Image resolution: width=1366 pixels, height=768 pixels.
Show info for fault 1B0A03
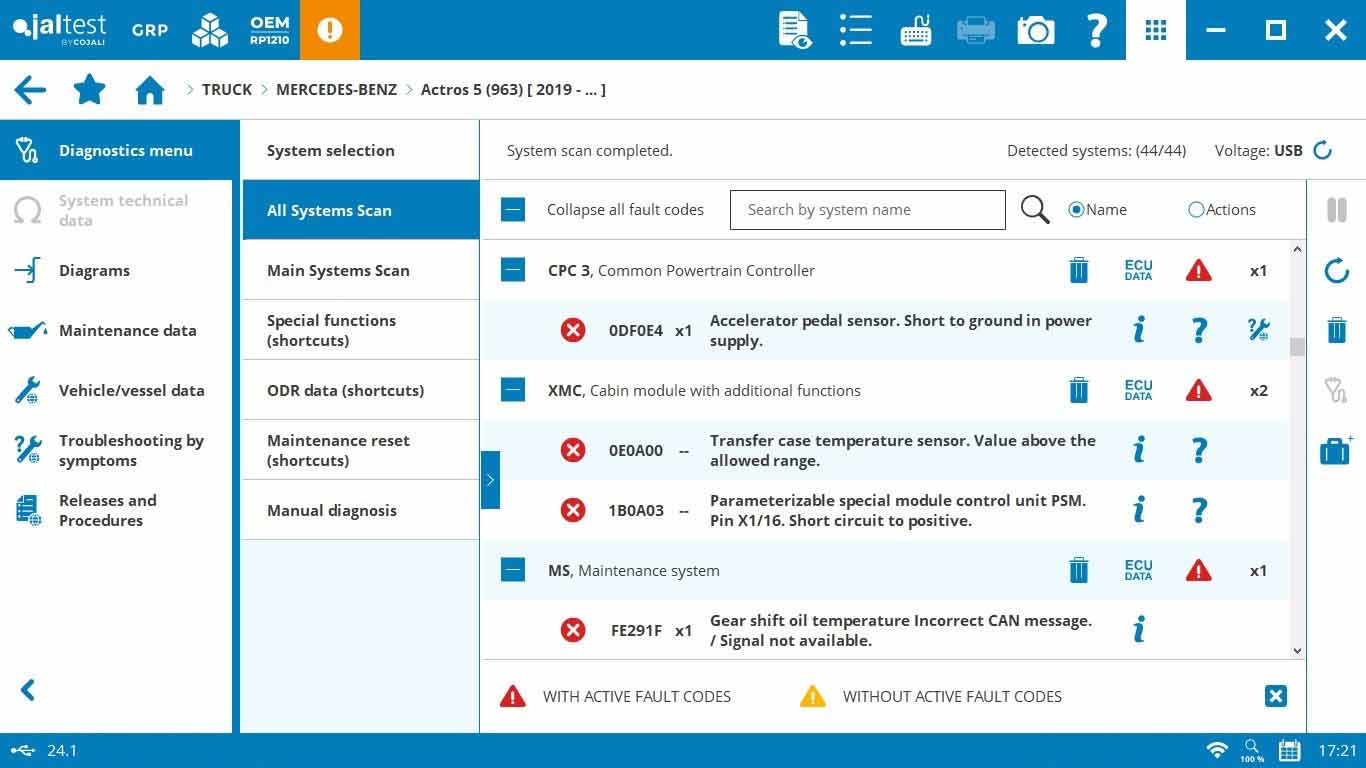click(x=1138, y=510)
